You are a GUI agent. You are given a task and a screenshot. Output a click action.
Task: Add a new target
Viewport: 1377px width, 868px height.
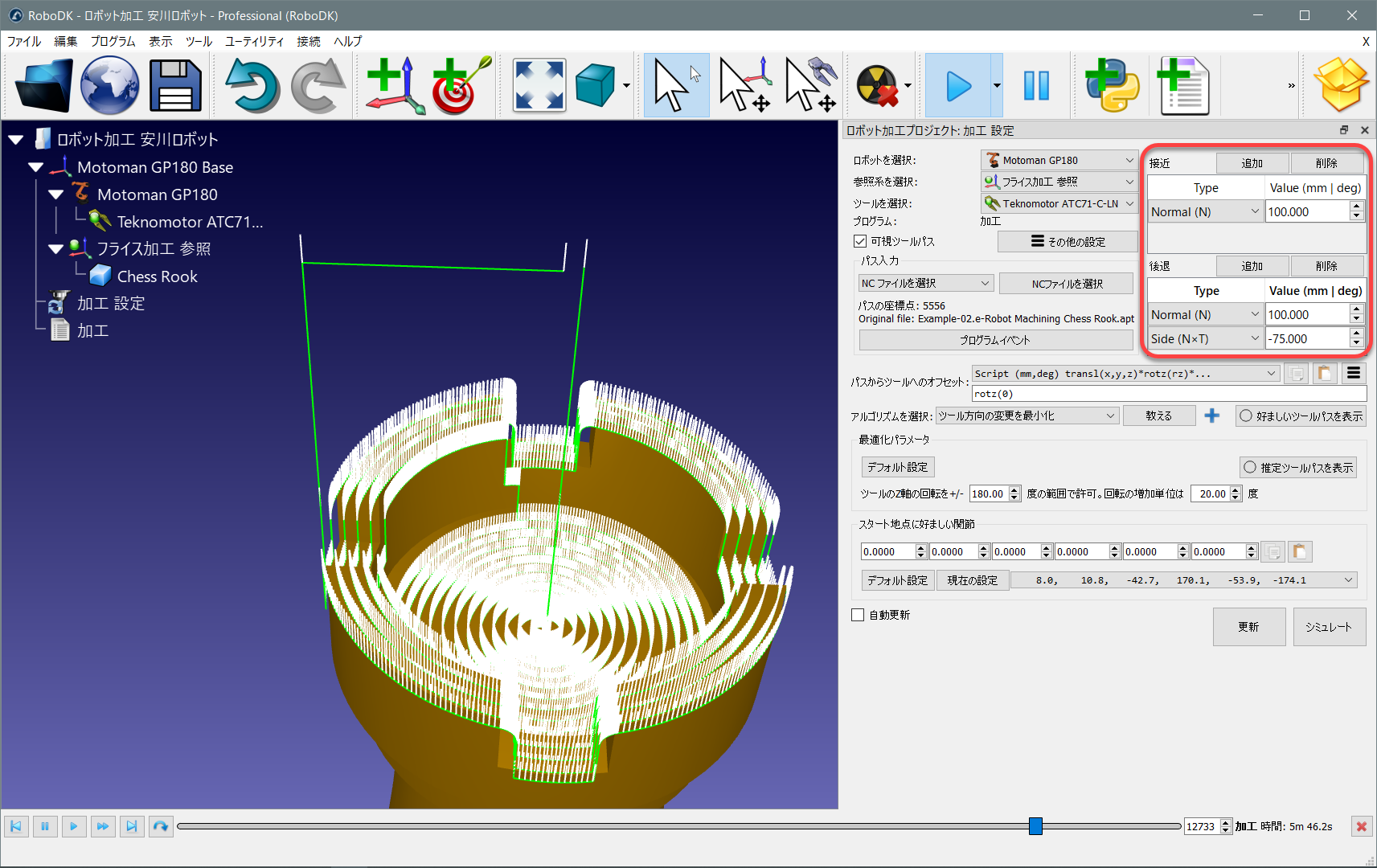click(x=461, y=85)
